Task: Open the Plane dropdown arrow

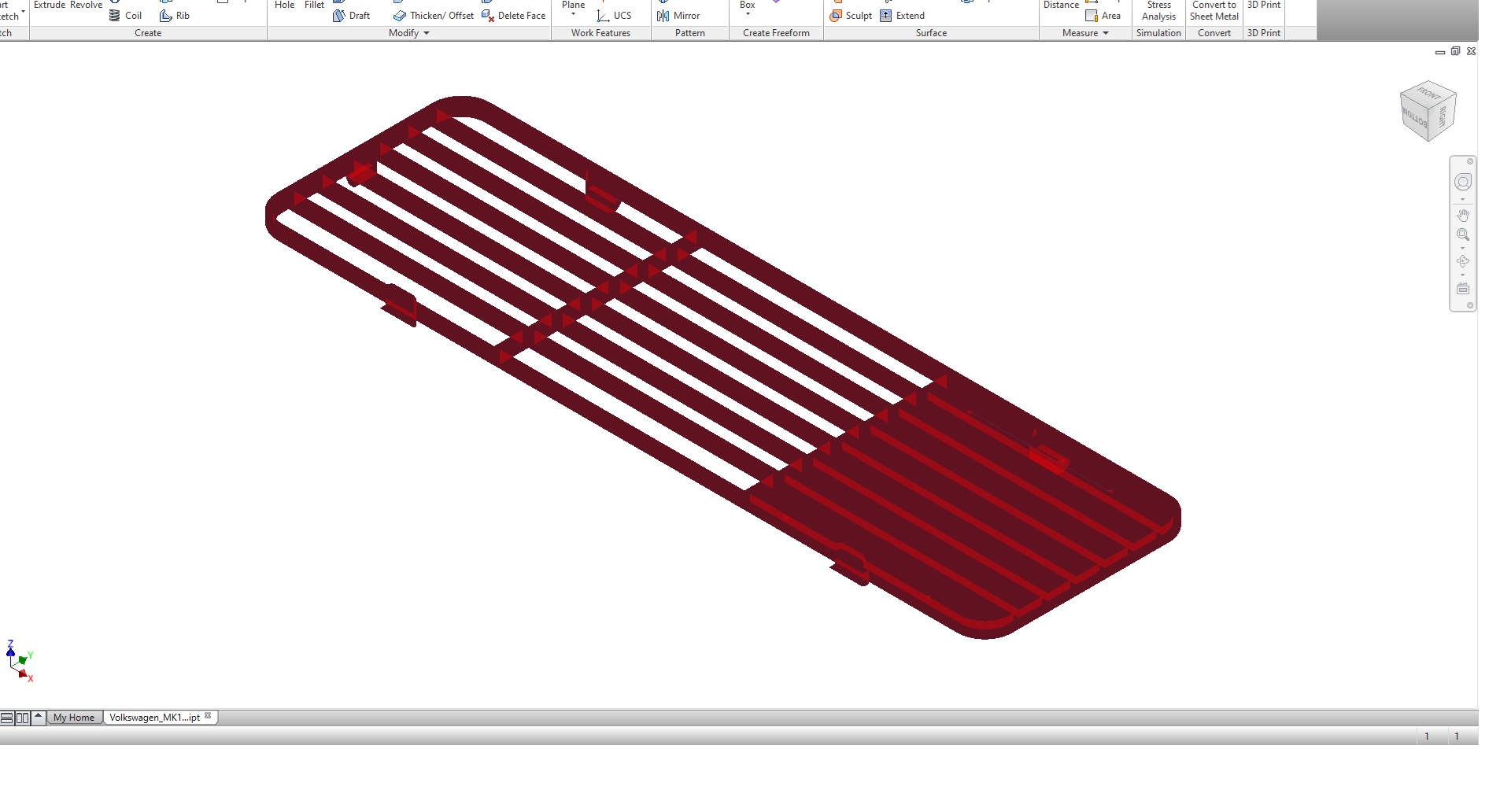Action: click(573, 15)
